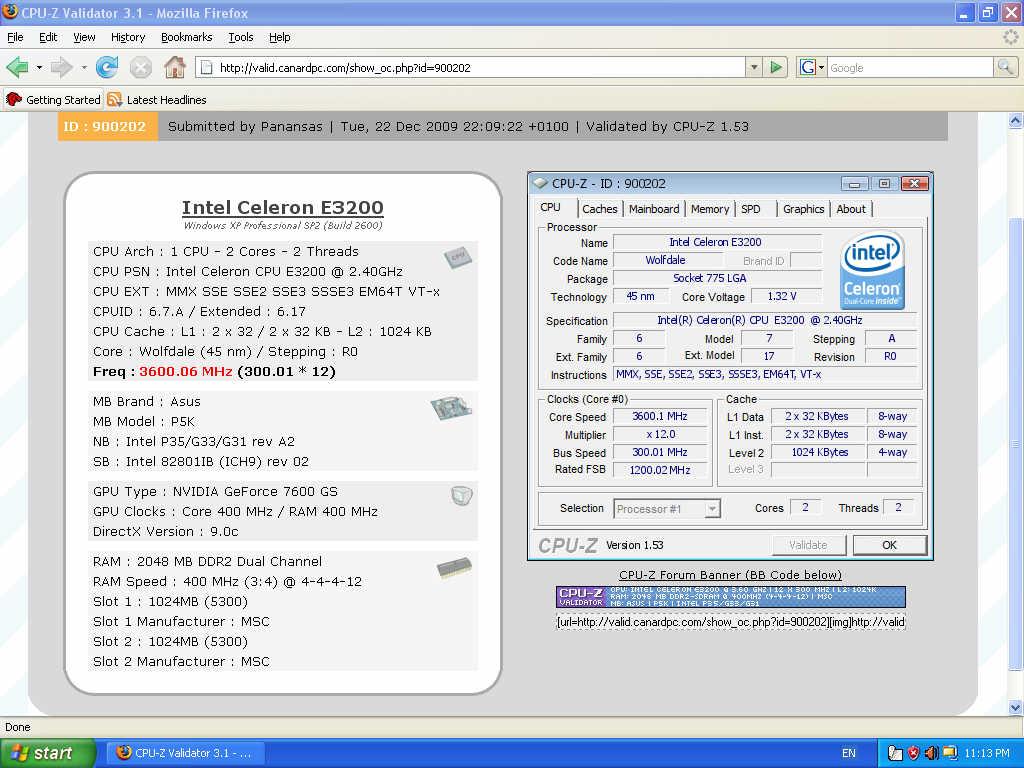The image size is (1024, 768).
Task: Click the Core Speed 3600.1 MHz value
Action: pyautogui.click(x=660, y=416)
